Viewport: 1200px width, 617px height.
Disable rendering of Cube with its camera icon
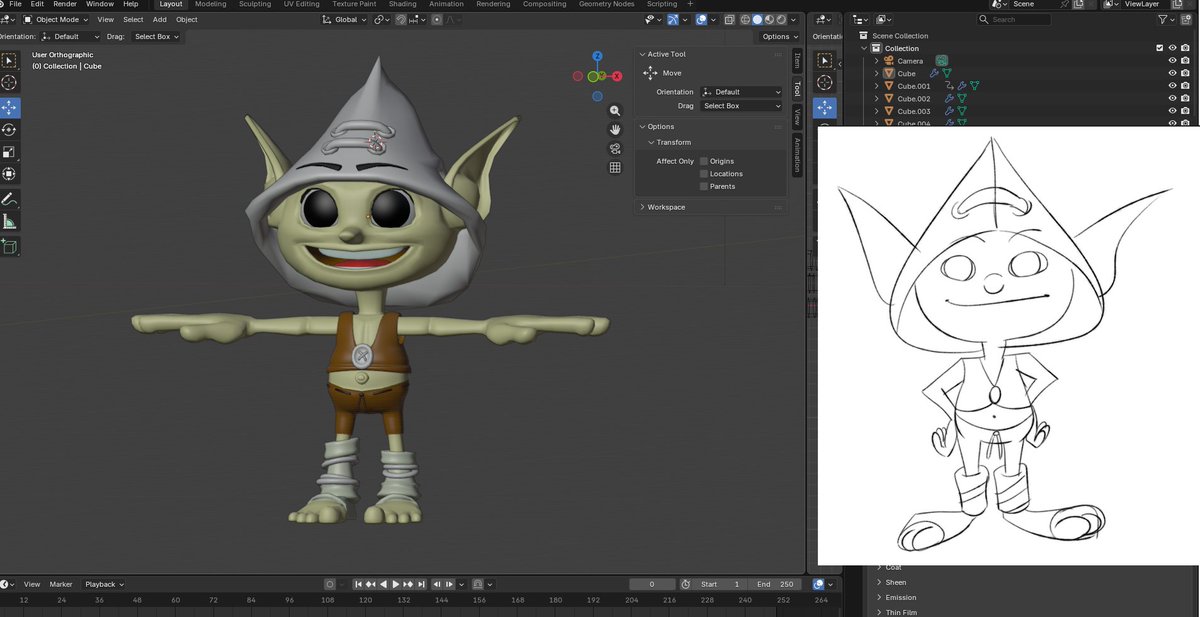(x=1185, y=73)
